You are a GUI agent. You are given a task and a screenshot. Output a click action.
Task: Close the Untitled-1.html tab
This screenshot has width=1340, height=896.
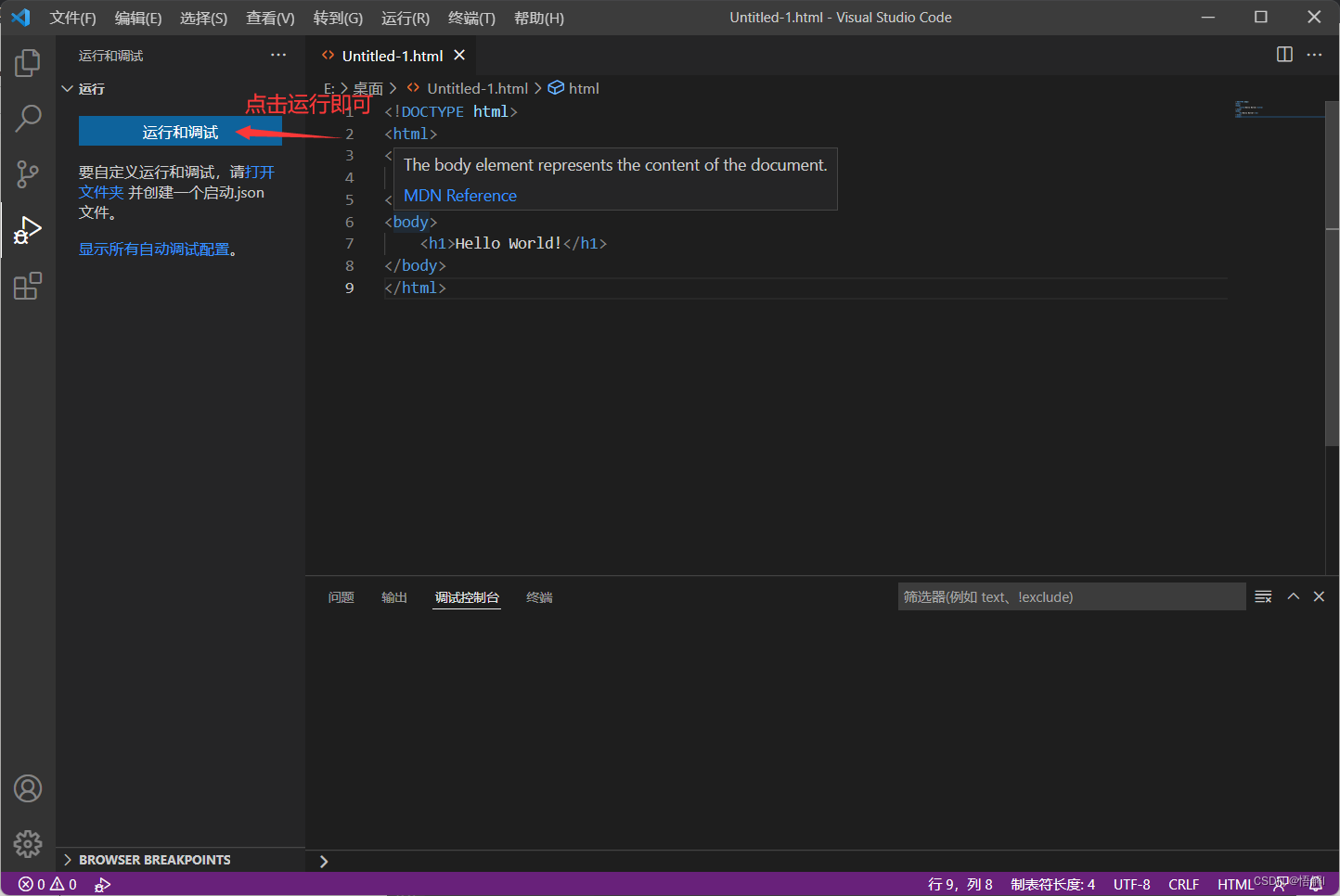click(459, 56)
